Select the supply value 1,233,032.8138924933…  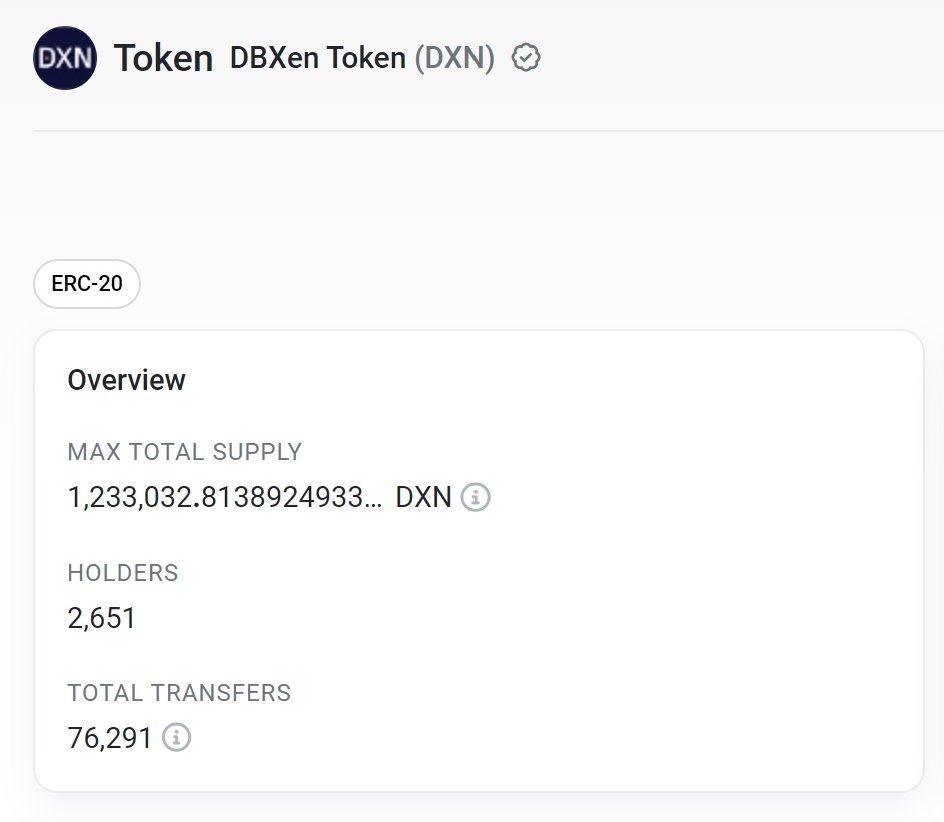(225, 497)
